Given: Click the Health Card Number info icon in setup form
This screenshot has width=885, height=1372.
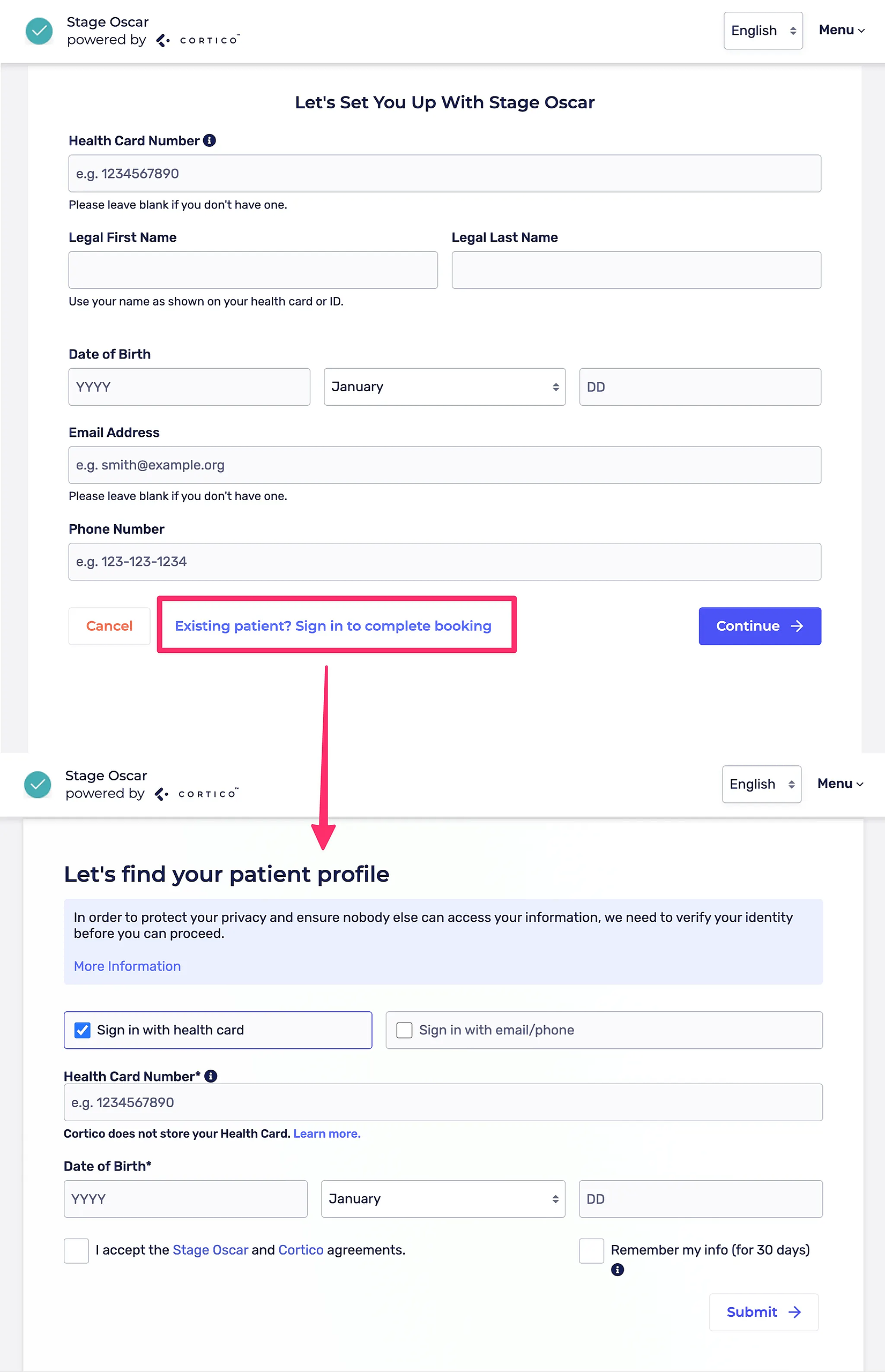Looking at the screenshot, I should [210, 141].
